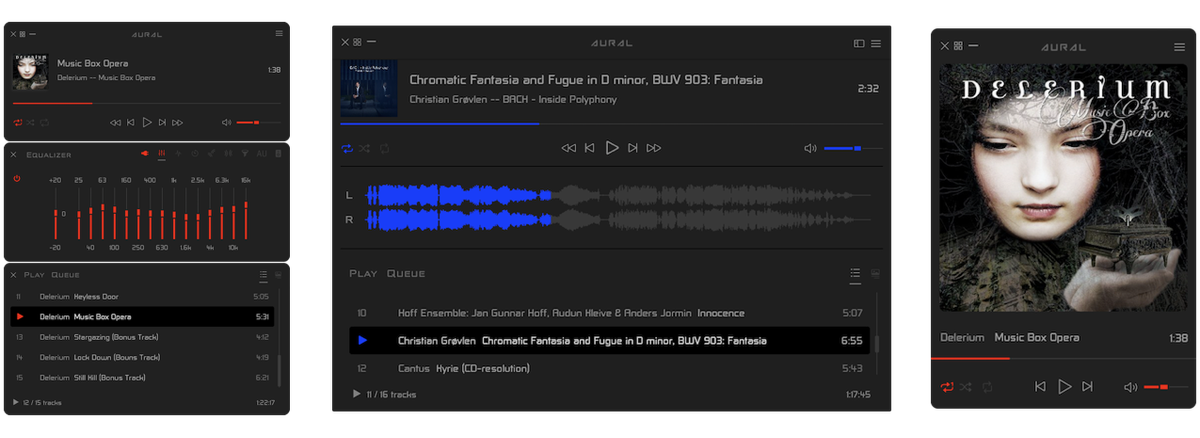Screen dimensions: 1200x438
Task: Mute audio via speaker icon in center player
Action: (x=810, y=148)
